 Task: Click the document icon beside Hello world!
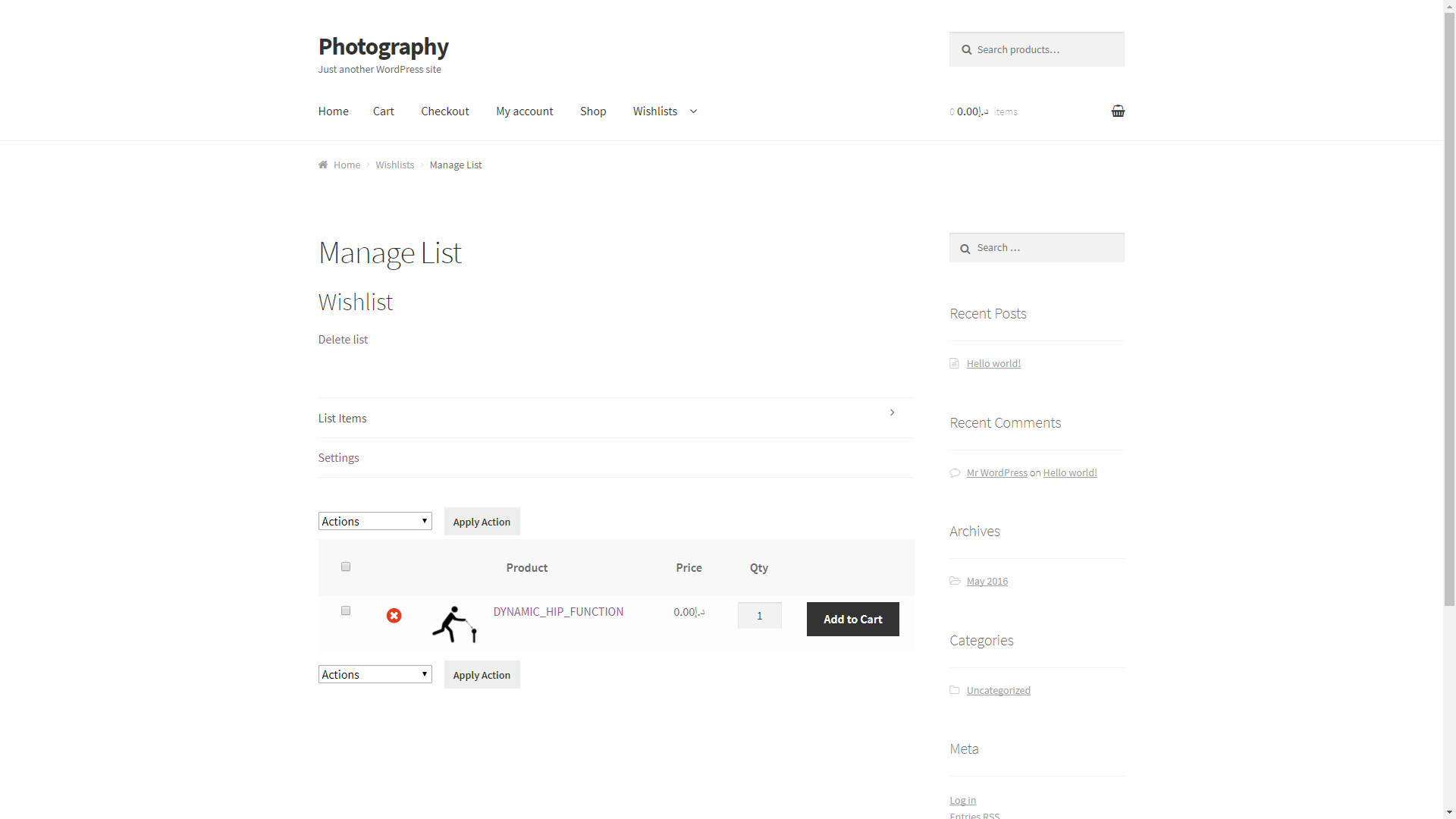tap(954, 363)
